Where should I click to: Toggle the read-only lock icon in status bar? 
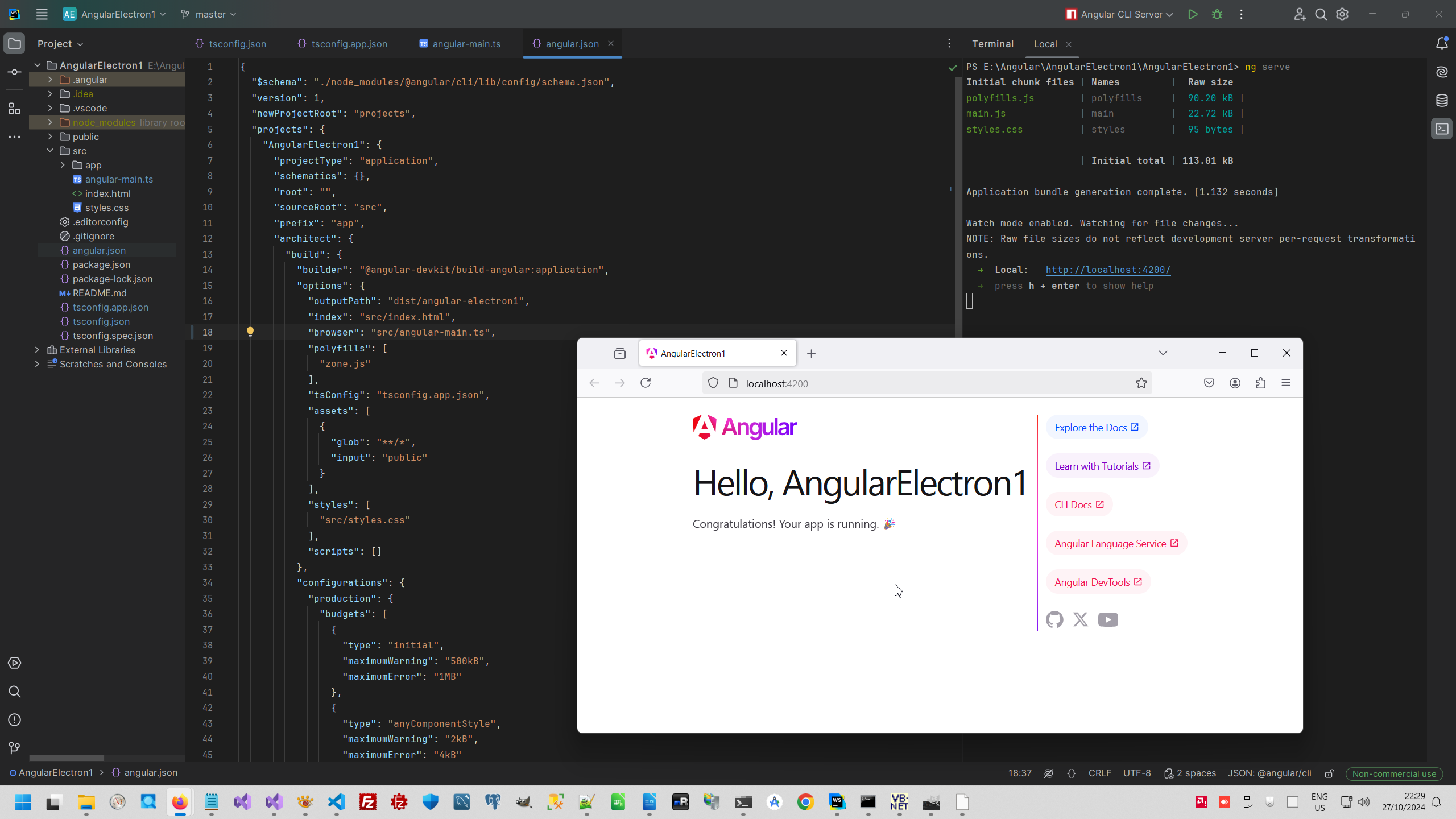(1329, 773)
